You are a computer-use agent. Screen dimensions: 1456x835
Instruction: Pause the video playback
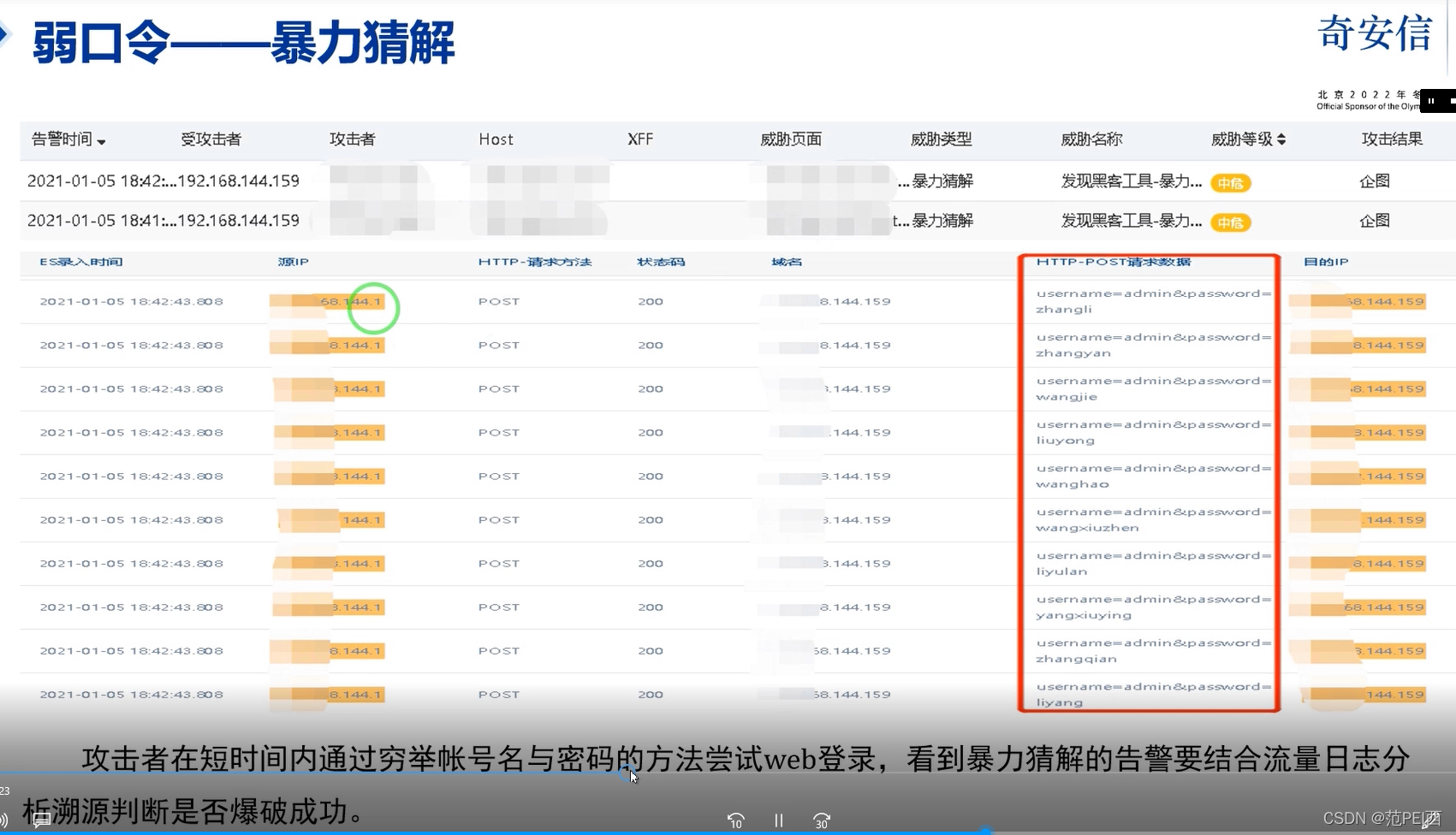click(x=778, y=820)
